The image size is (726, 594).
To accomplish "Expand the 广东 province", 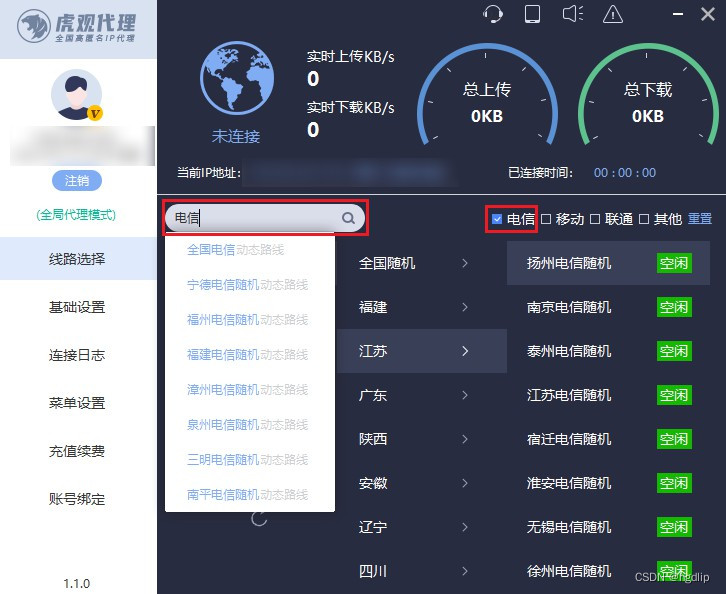I will [x=421, y=395].
